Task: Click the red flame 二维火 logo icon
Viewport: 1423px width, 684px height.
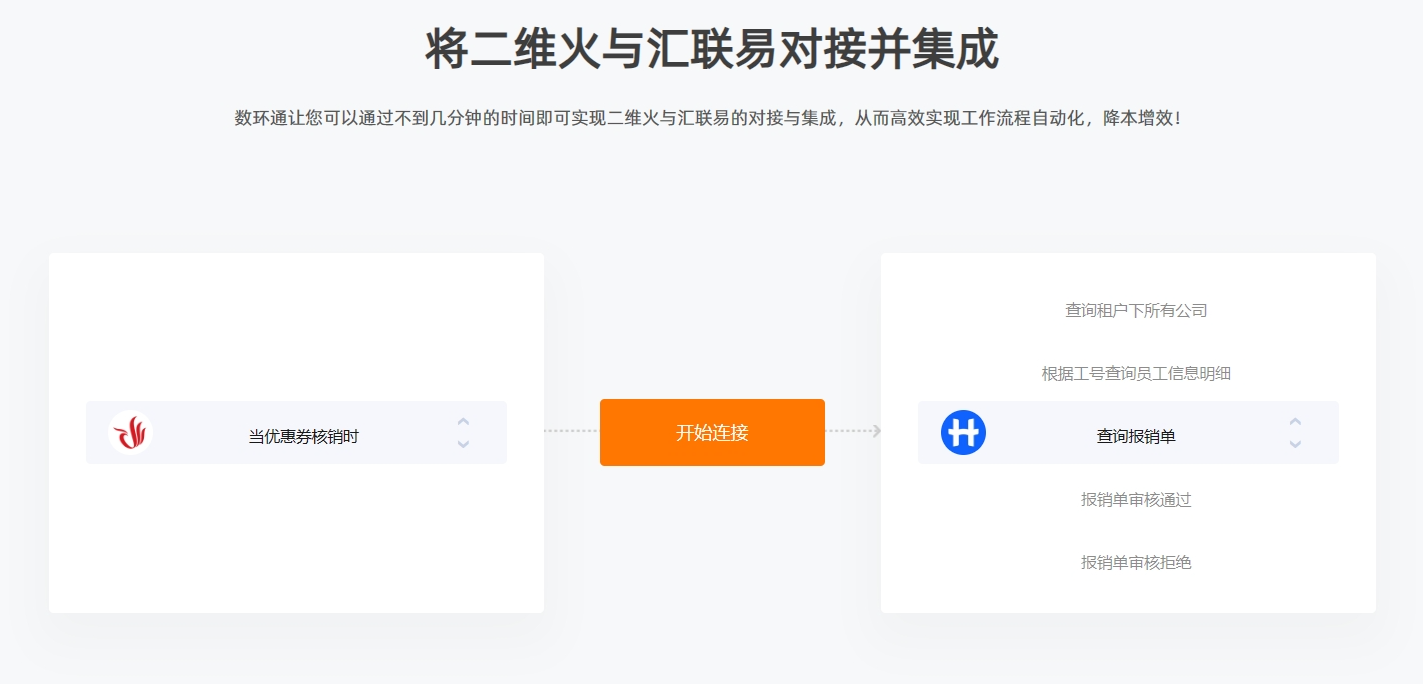Action: click(x=131, y=433)
